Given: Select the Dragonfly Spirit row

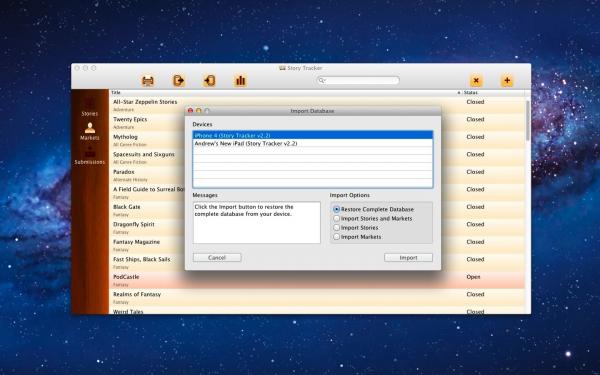Looking at the screenshot, I should click(317, 228).
